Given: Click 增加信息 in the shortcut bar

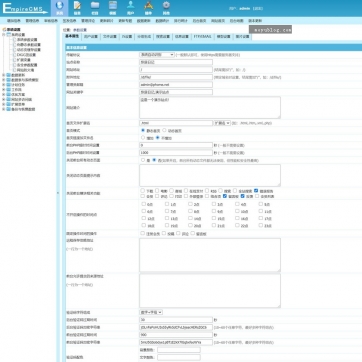Looking at the screenshot, I should coord(14,21).
